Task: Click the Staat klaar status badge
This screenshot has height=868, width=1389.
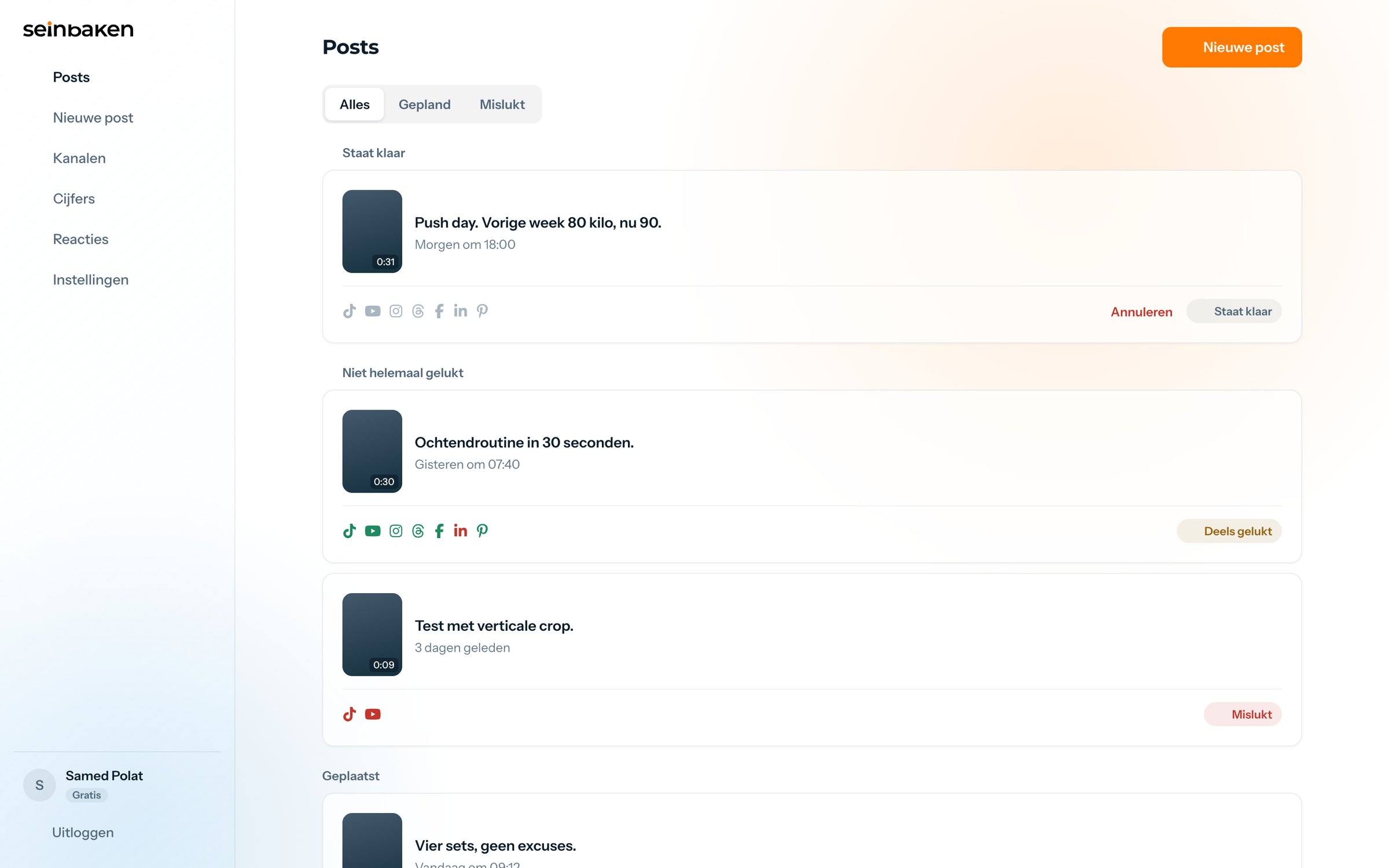Action: 1234,311
